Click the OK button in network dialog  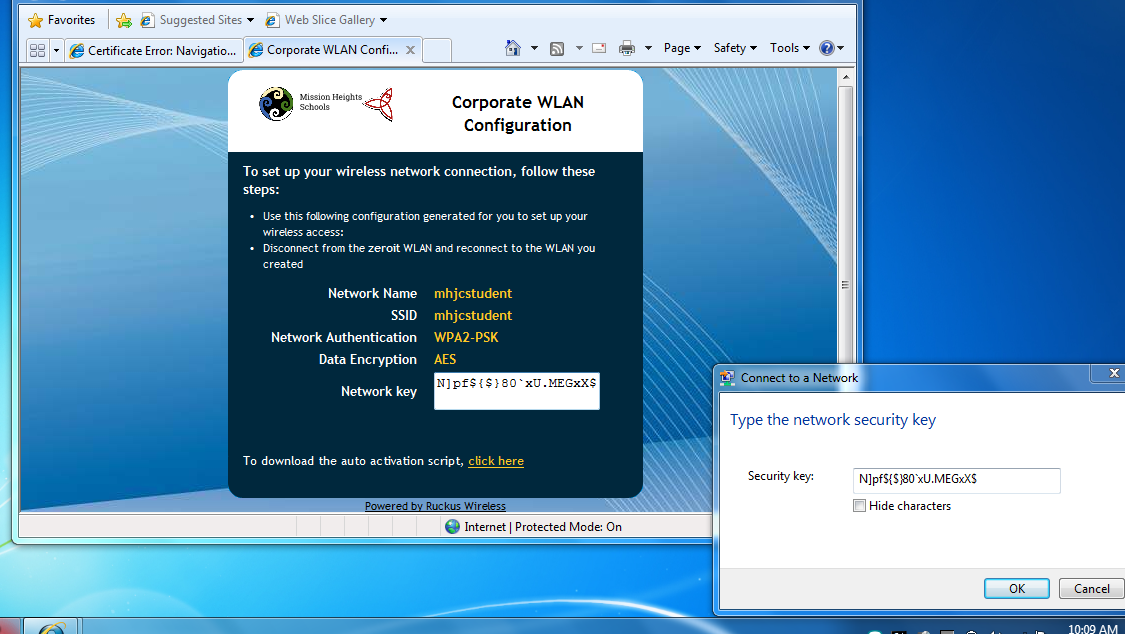(1016, 588)
